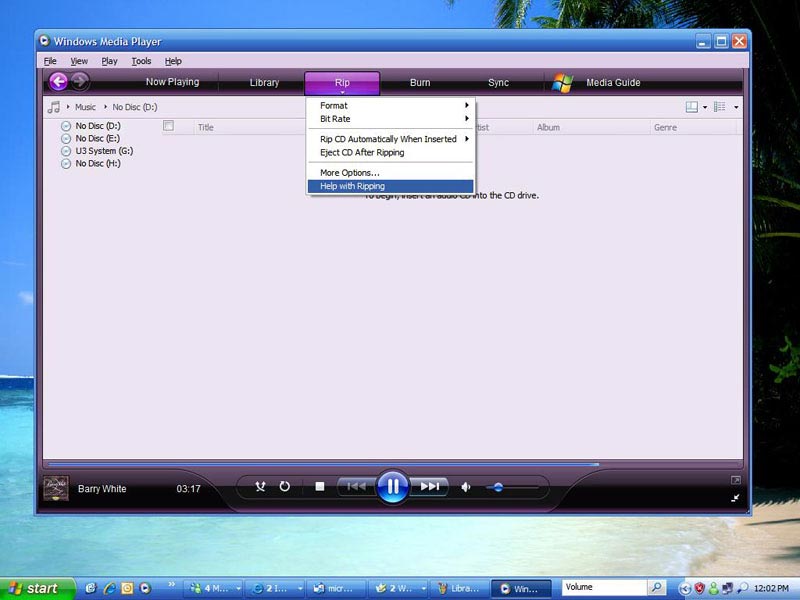
Task: Sort by the Title column header
Action: [206, 128]
